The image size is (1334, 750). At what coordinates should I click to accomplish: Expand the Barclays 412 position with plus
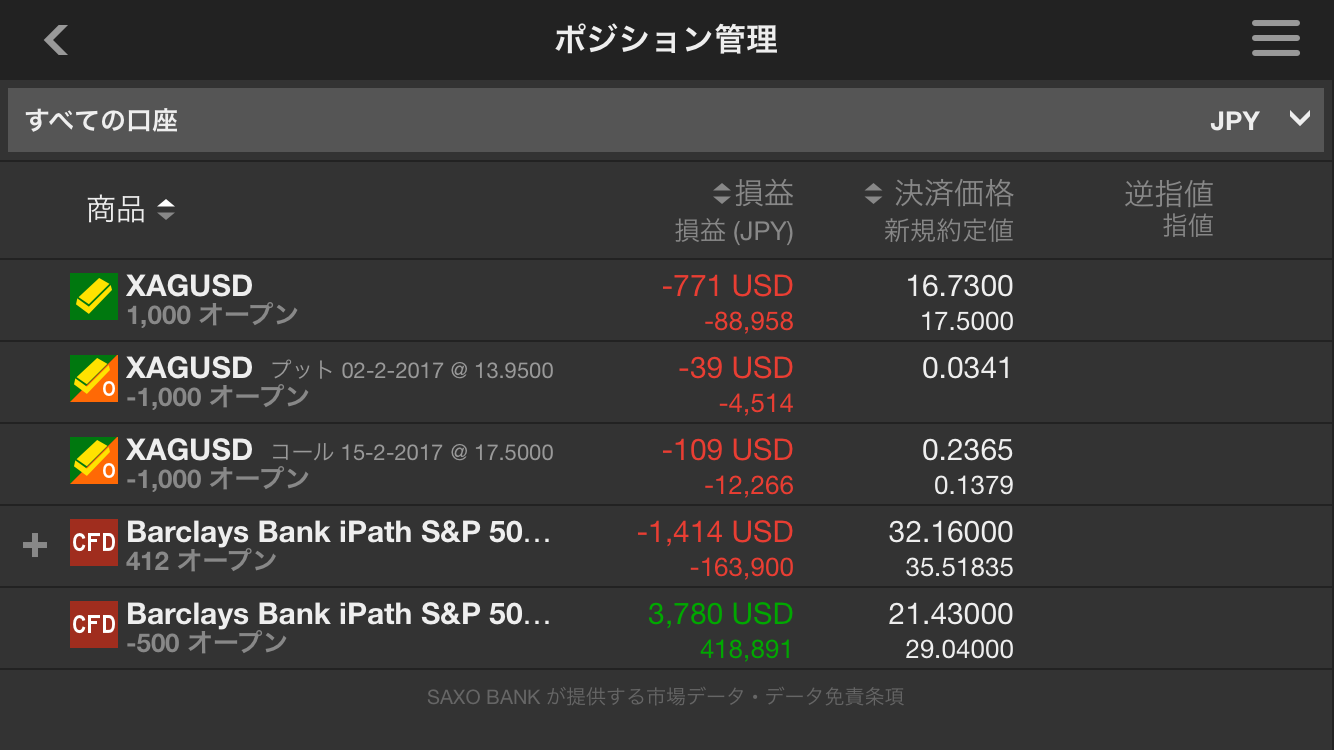coord(35,545)
